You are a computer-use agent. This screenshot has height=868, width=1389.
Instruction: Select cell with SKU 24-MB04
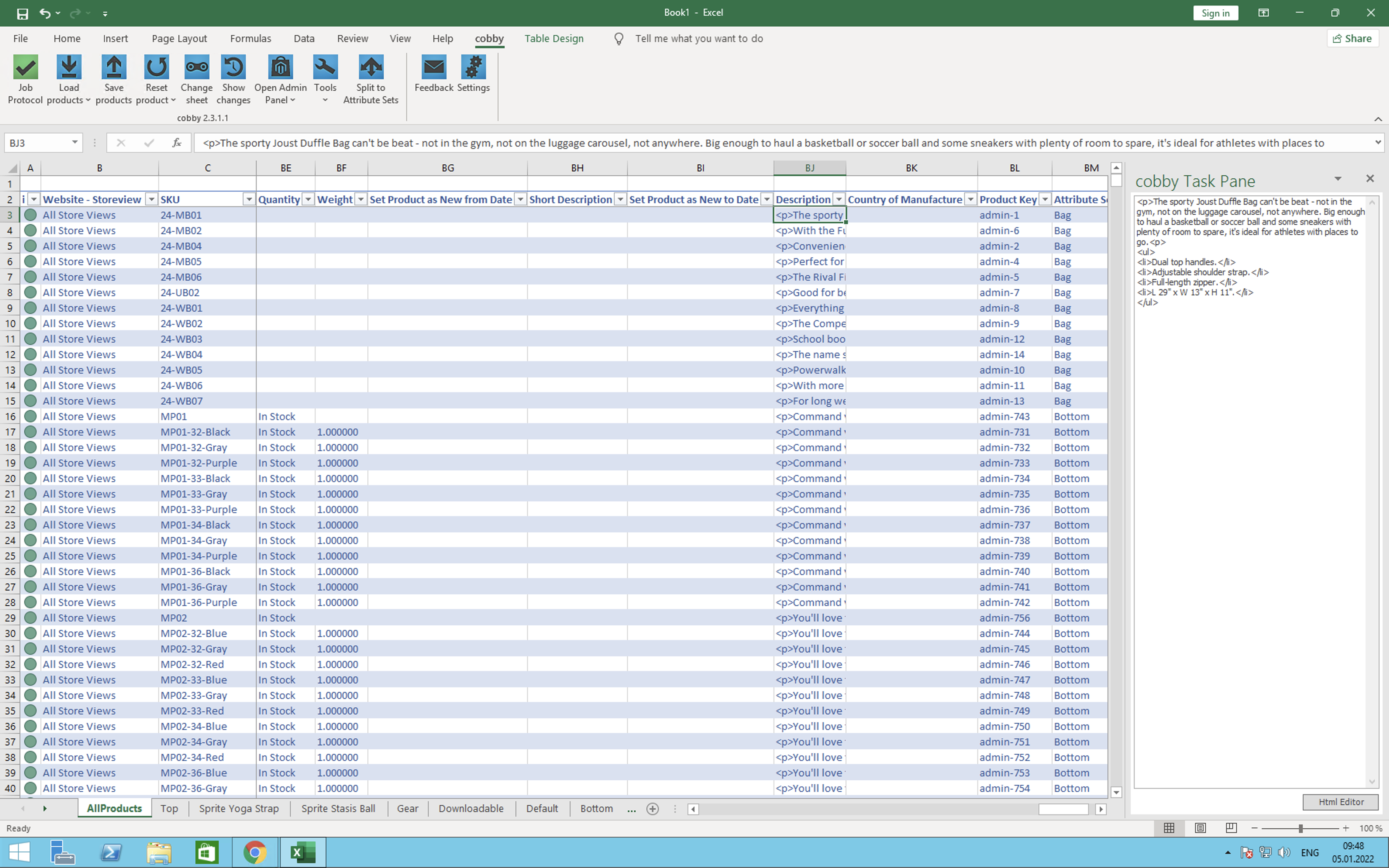(x=207, y=246)
